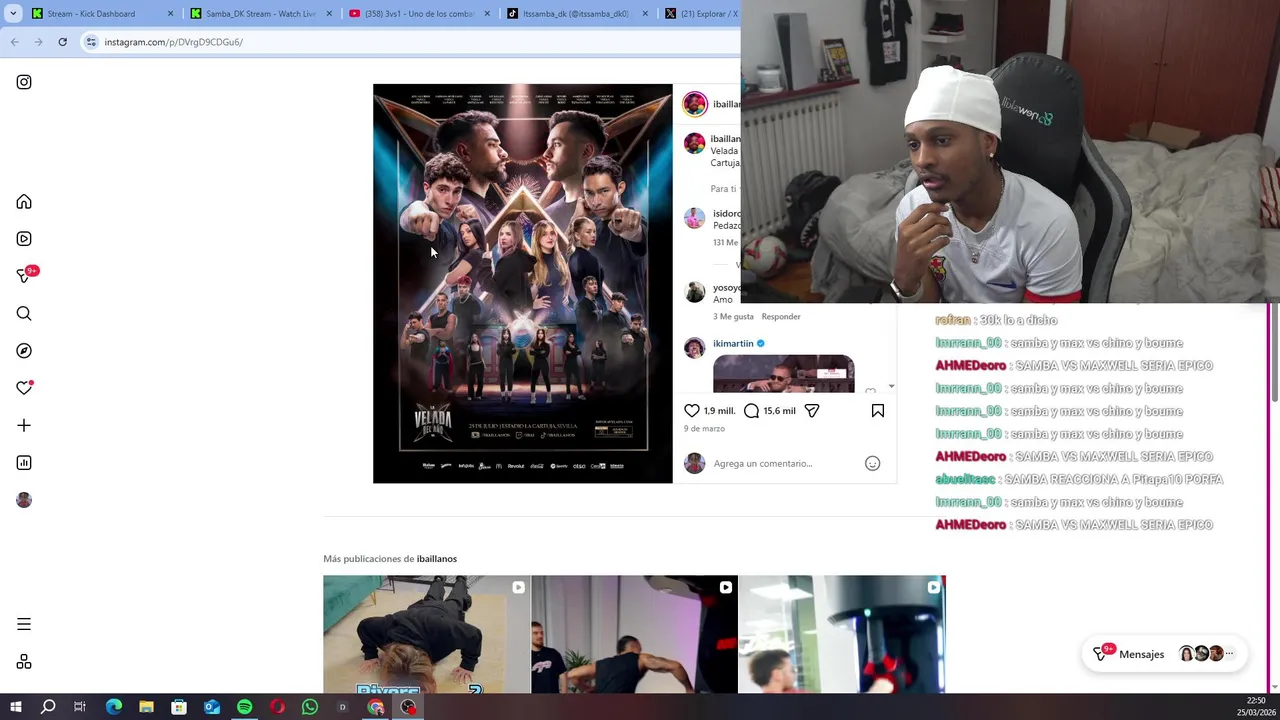Open Microsoft Store from taskbar
The width and height of the screenshot is (1280, 720).
[179, 707]
